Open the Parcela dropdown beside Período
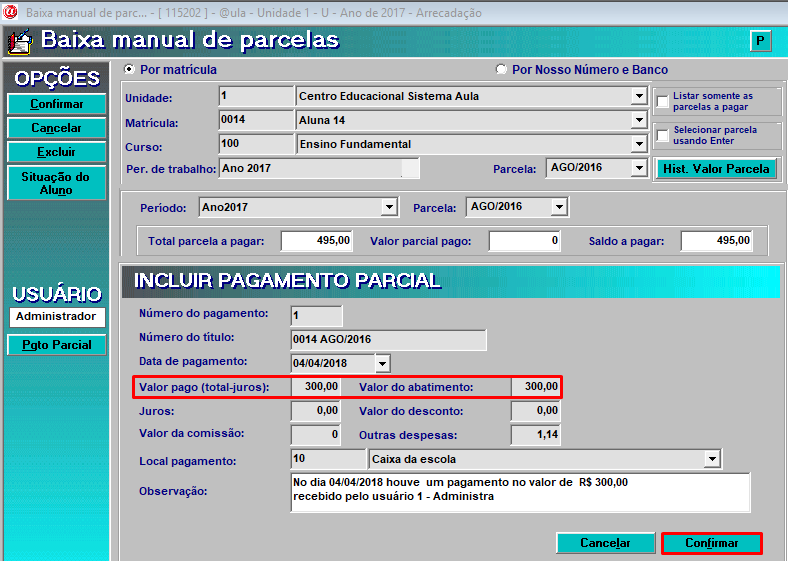Viewport: 788px width, 561px height. [559, 207]
